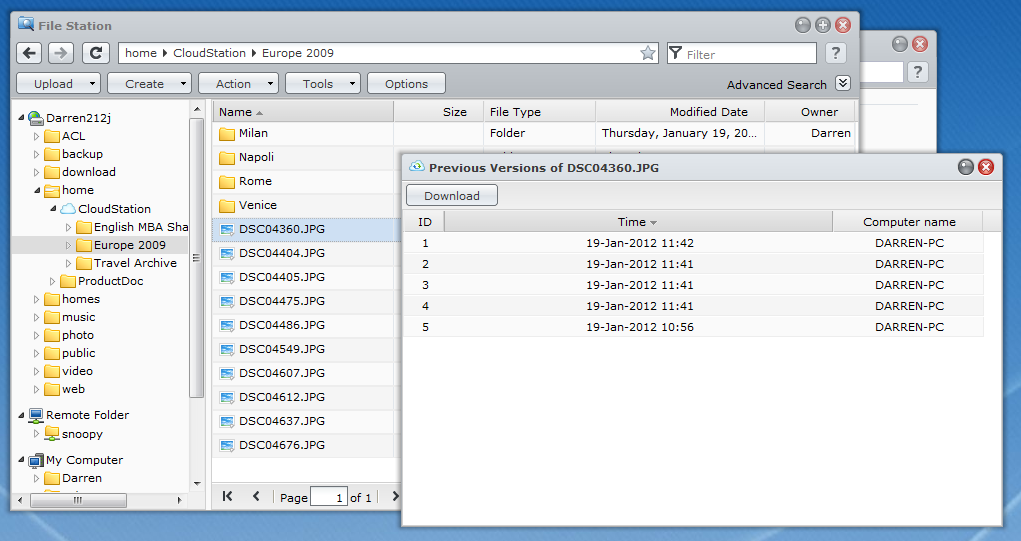Select DSC04486.JPG file
Screen dimensions: 1021x541
281,325
